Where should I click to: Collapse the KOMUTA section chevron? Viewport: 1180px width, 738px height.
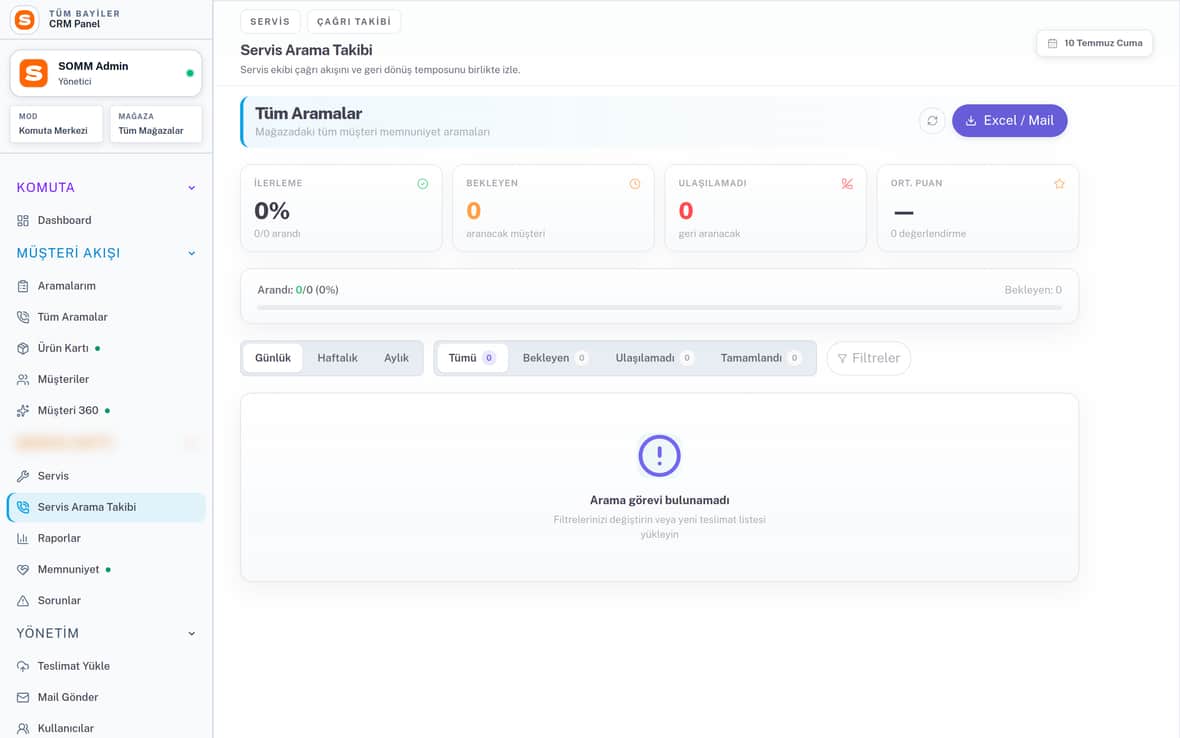pyautogui.click(x=192, y=188)
